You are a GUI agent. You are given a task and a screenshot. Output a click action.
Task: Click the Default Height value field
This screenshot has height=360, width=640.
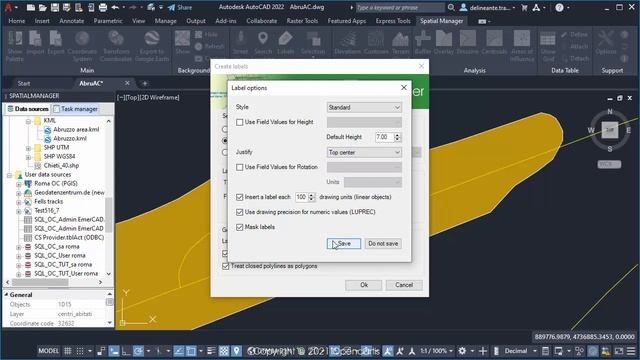384,137
